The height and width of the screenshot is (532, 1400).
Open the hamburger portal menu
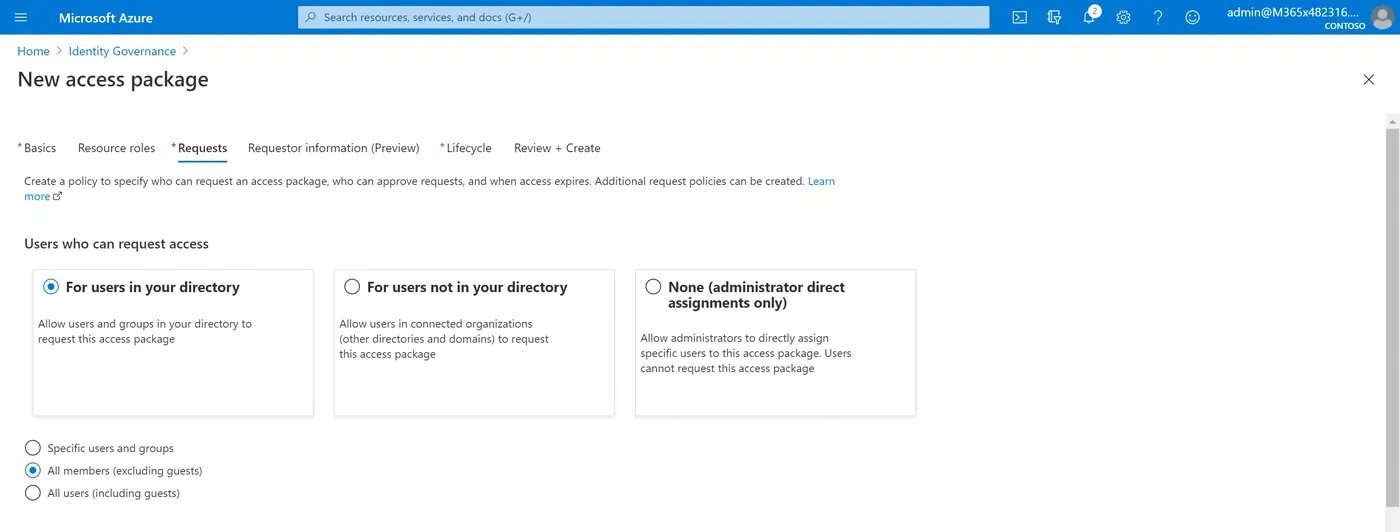[21, 17]
